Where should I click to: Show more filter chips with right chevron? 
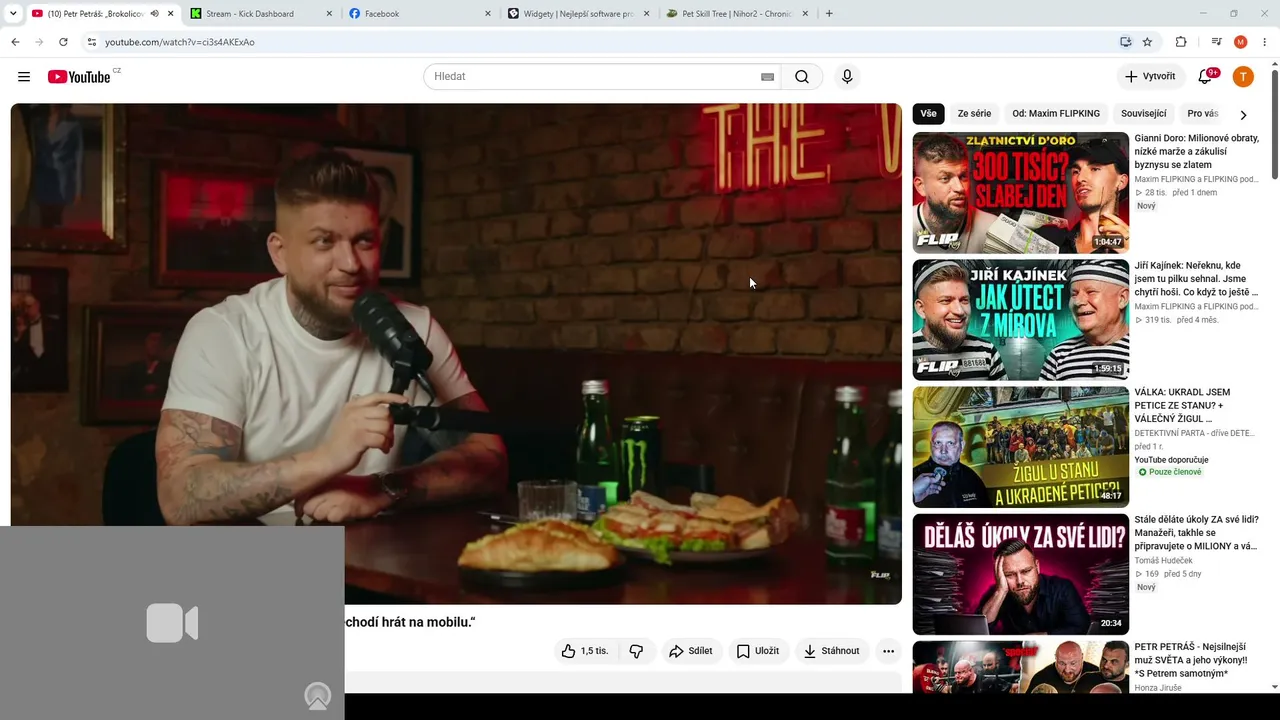point(1243,114)
